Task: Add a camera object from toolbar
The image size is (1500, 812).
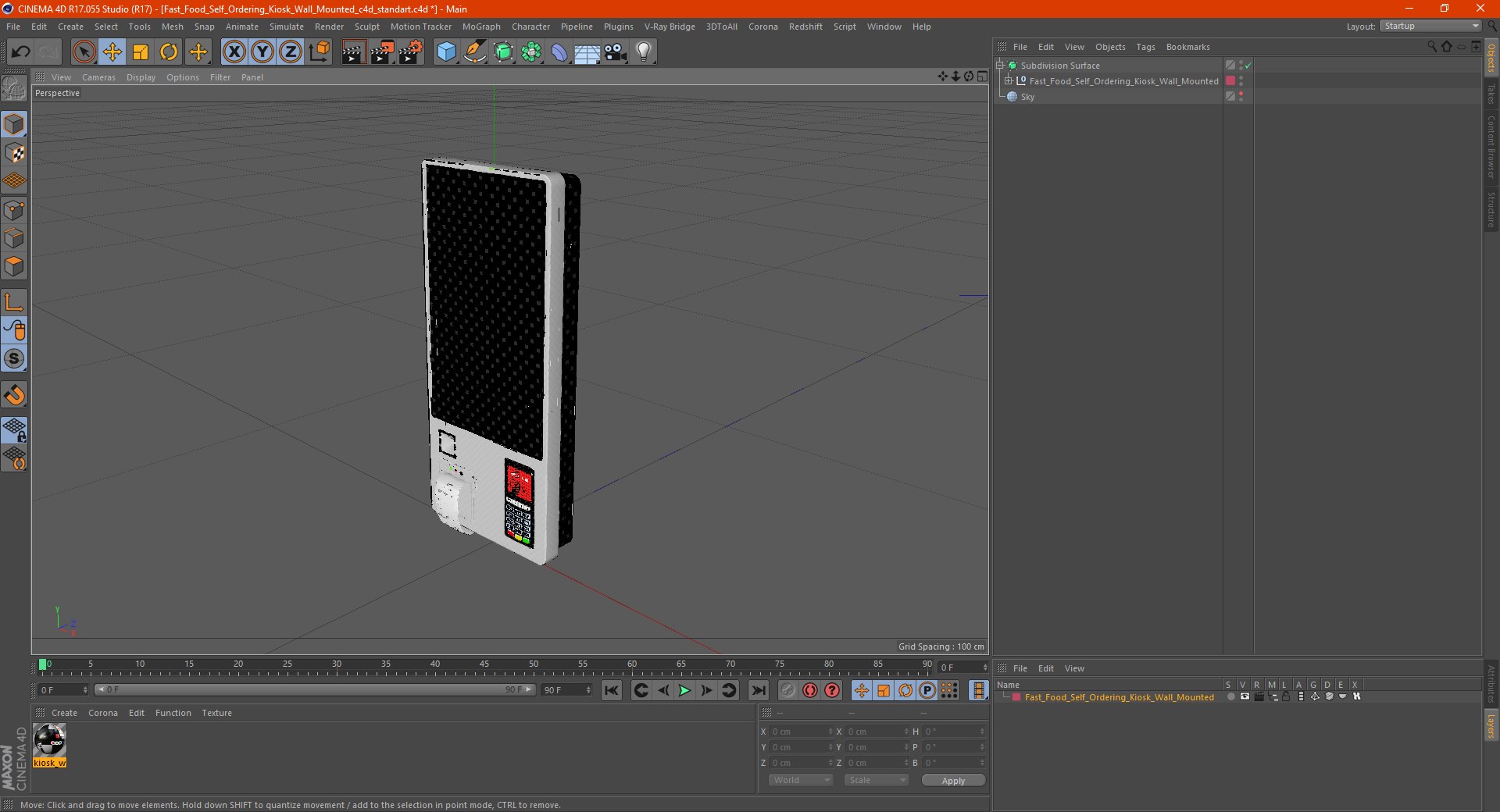Action: [x=616, y=52]
